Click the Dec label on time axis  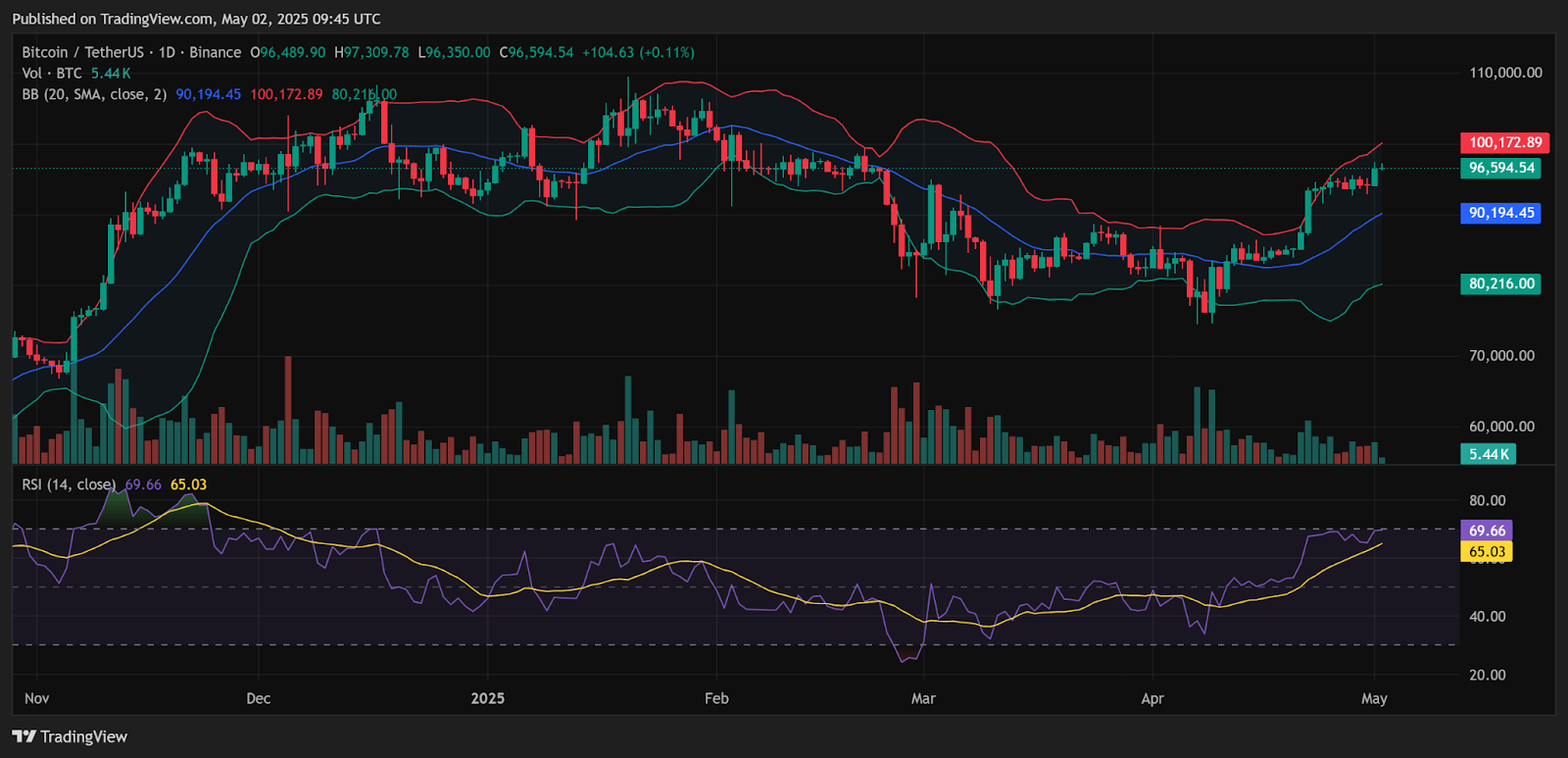pos(258,699)
